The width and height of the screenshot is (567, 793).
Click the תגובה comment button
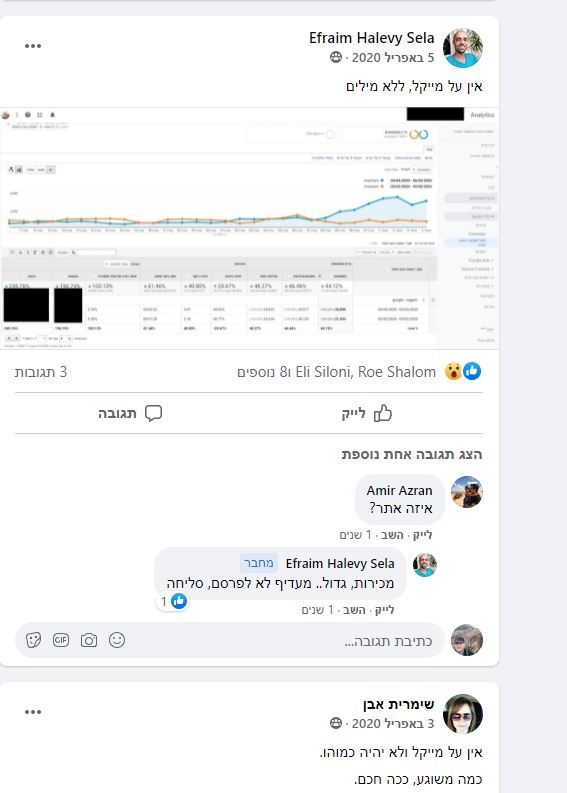[130, 413]
